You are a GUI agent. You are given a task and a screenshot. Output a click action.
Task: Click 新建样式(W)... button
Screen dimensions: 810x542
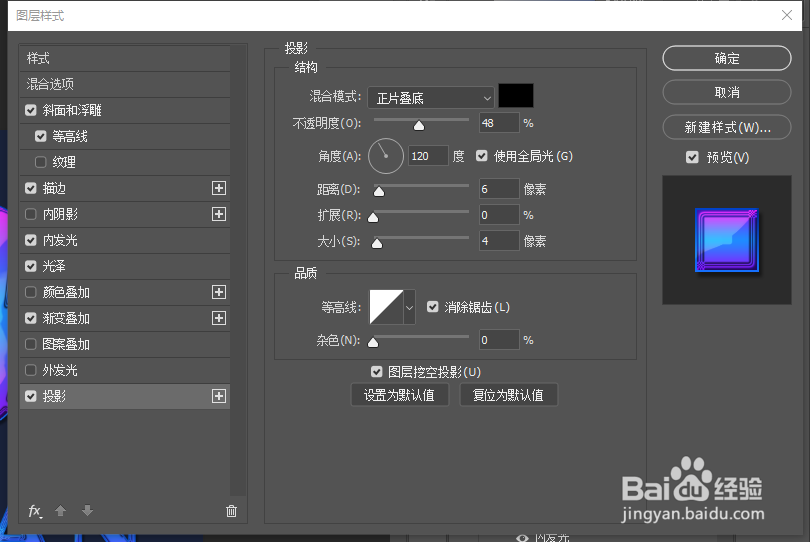click(727, 127)
